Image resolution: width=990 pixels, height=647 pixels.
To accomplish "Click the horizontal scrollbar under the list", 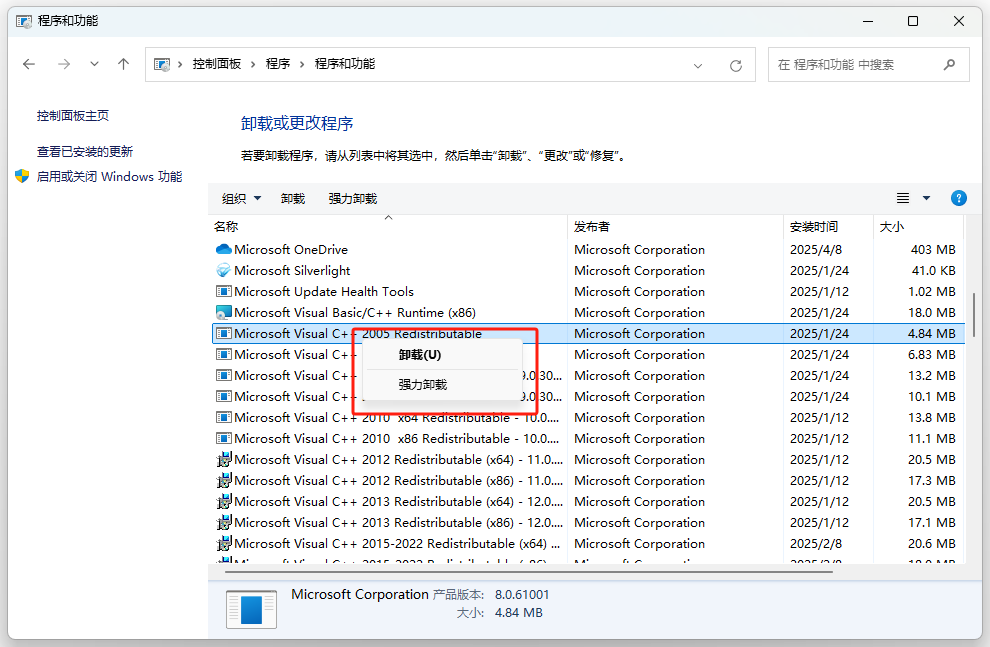I will 528,572.
